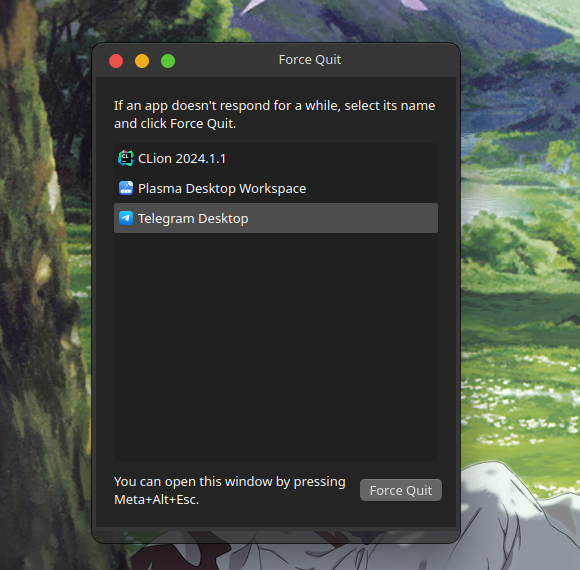This screenshot has height=570, width=580.
Task: Maximize the window with the green button
Action: 168,61
